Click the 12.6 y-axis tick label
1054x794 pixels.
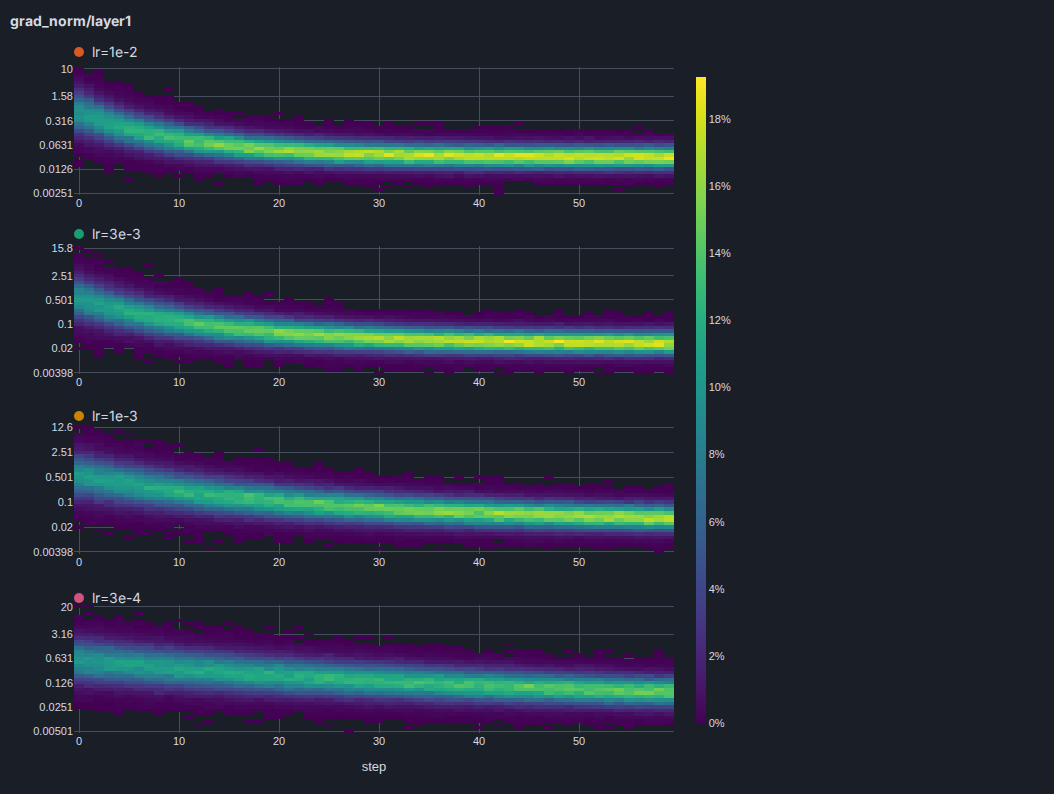pyautogui.click(x=62, y=428)
